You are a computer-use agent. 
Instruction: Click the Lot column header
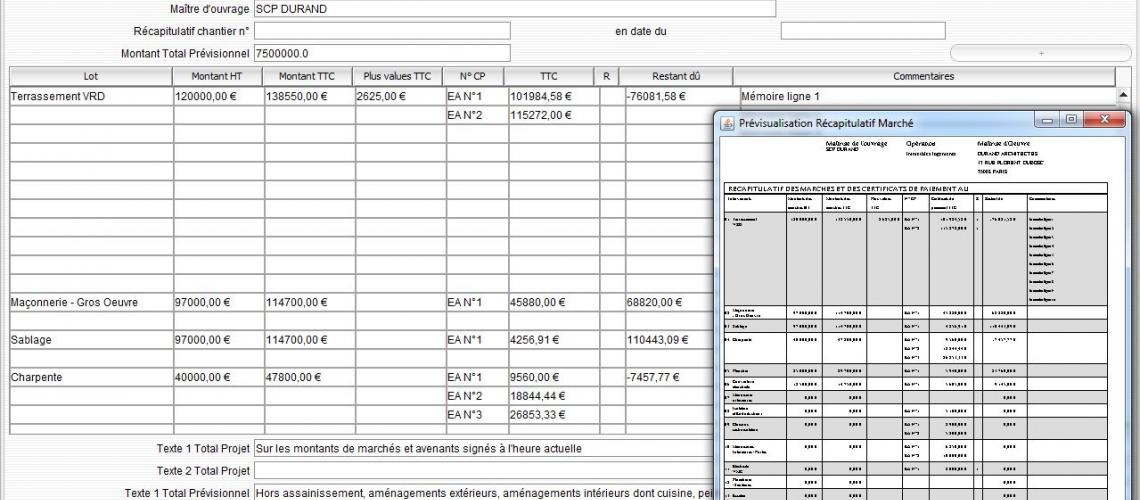91,76
